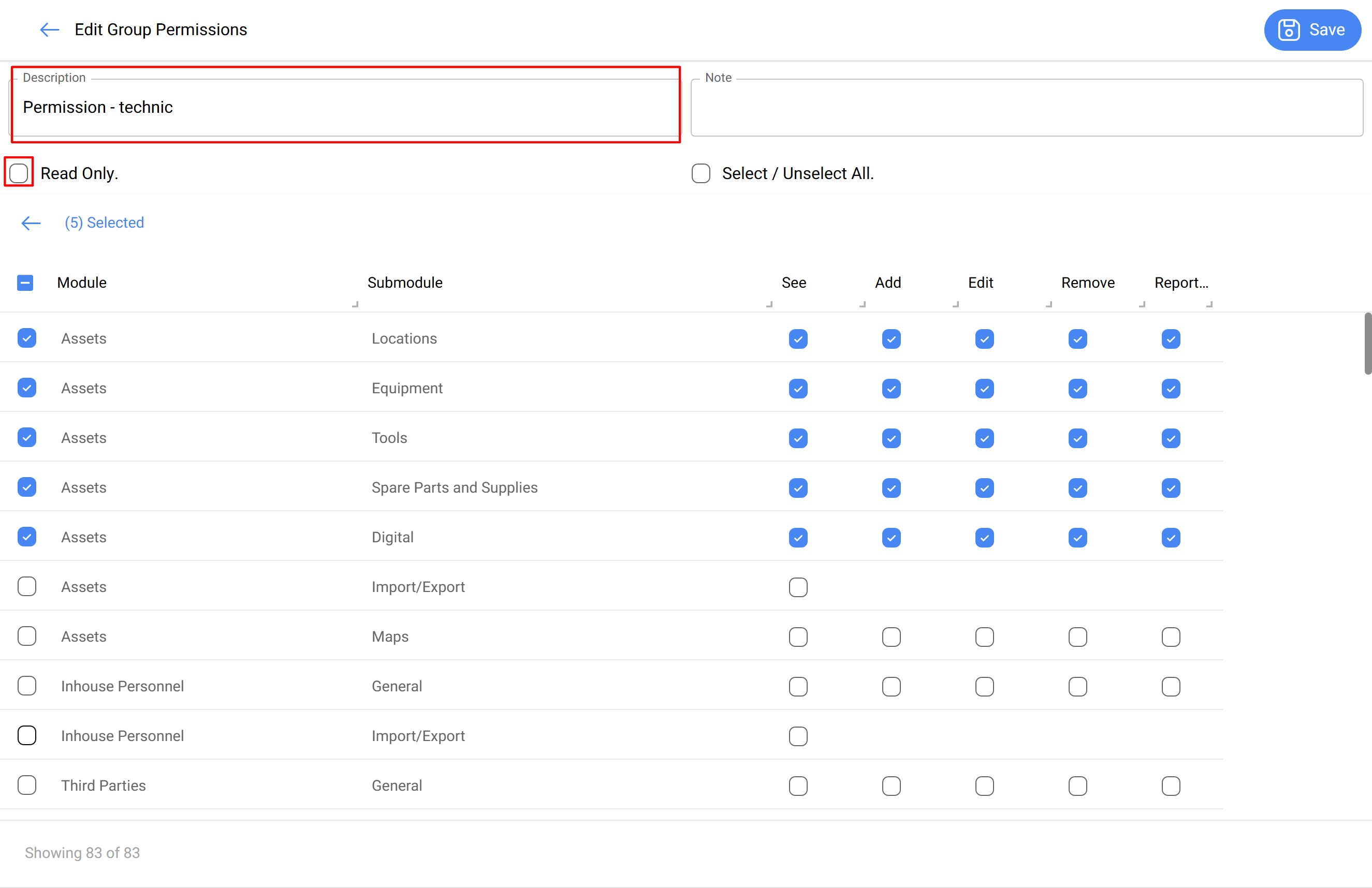Click into the Note text field
Viewport: 1372px width, 888px height.
[x=1026, y=108]
